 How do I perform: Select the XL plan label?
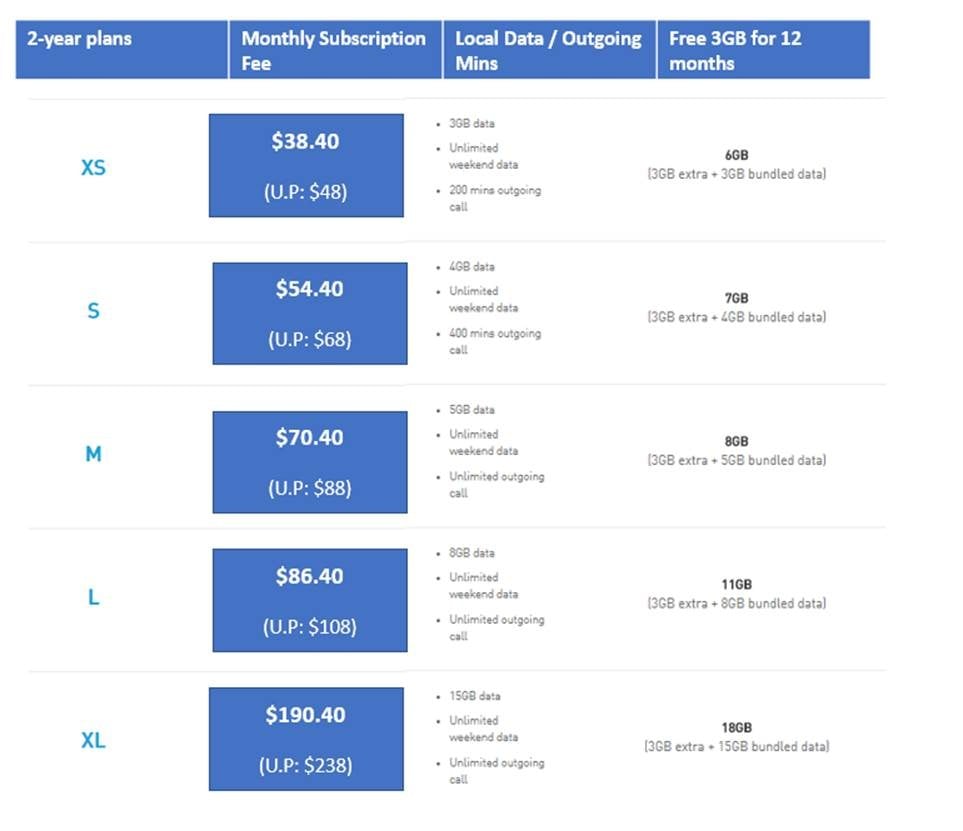tap(93, 741)
